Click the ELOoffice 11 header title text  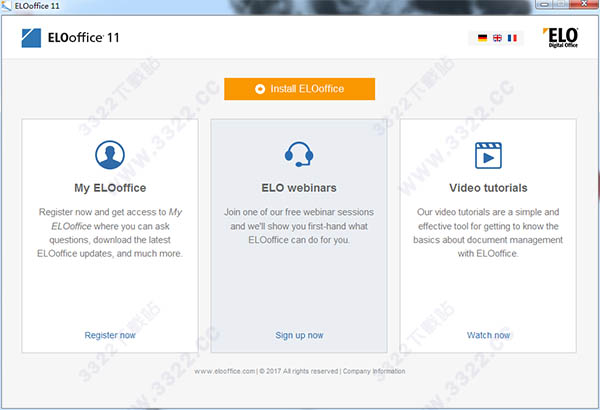(x=83, y=38)
